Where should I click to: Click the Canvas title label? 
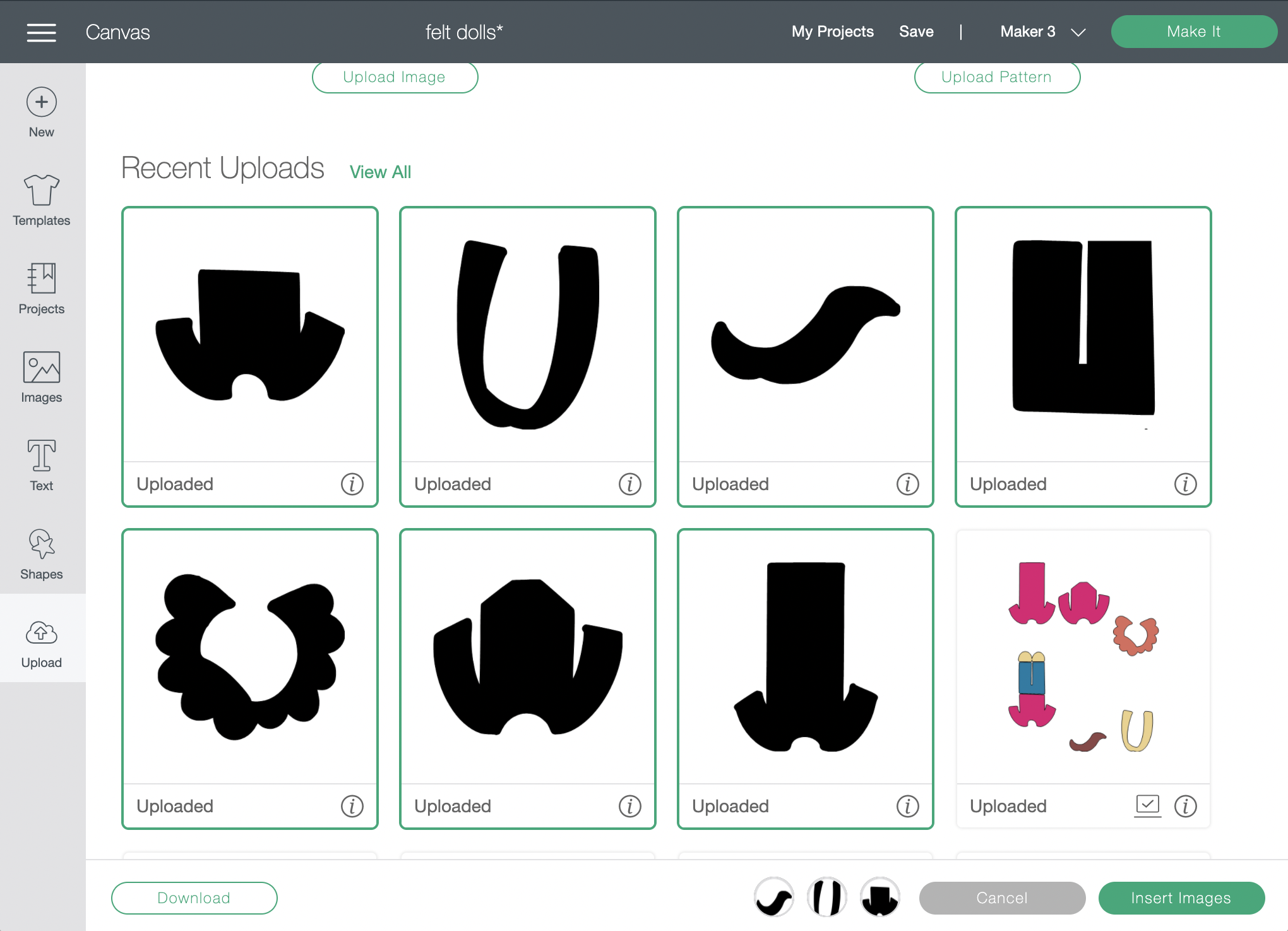tap(118, 32)
